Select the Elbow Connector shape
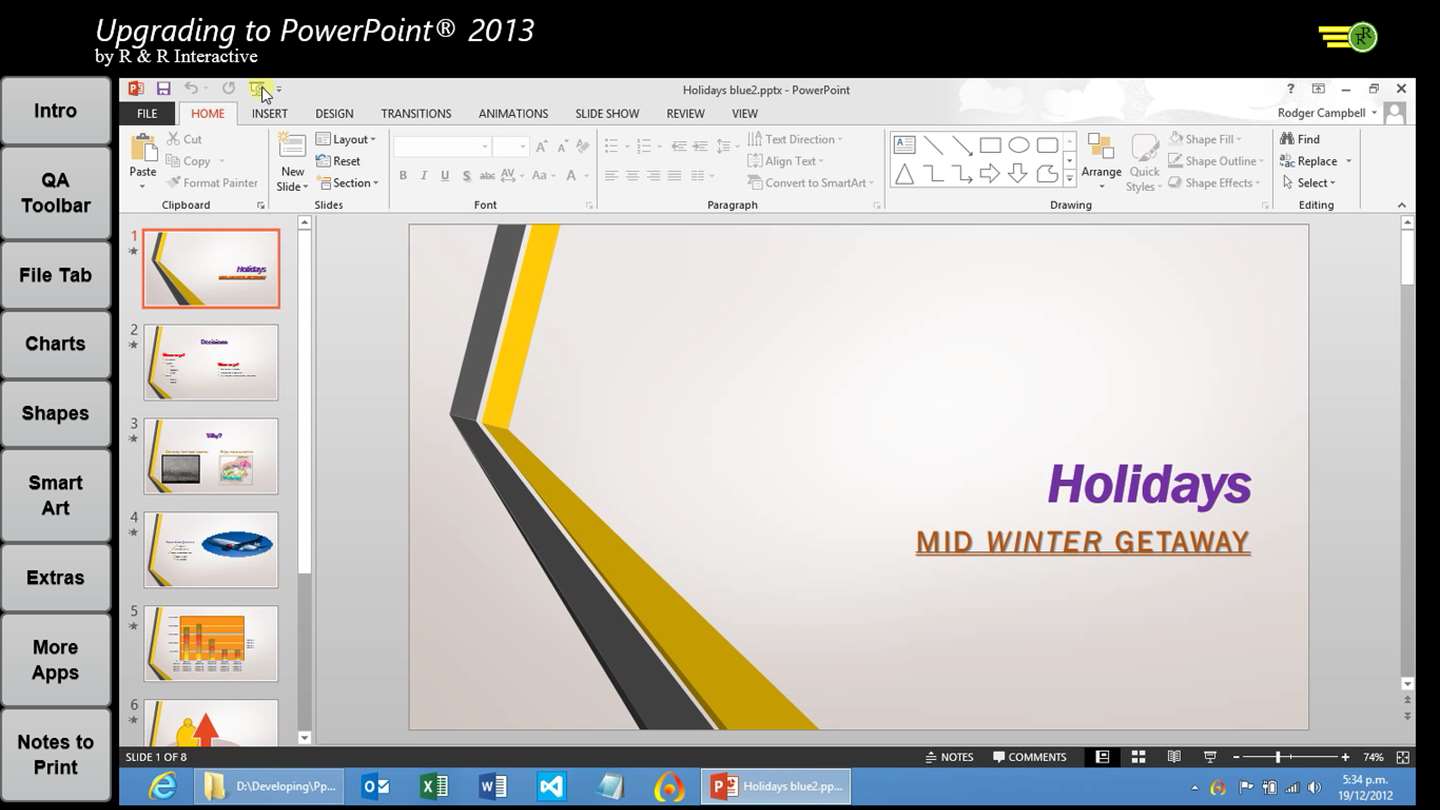The image size is (1440, 810). click(933, 174)
